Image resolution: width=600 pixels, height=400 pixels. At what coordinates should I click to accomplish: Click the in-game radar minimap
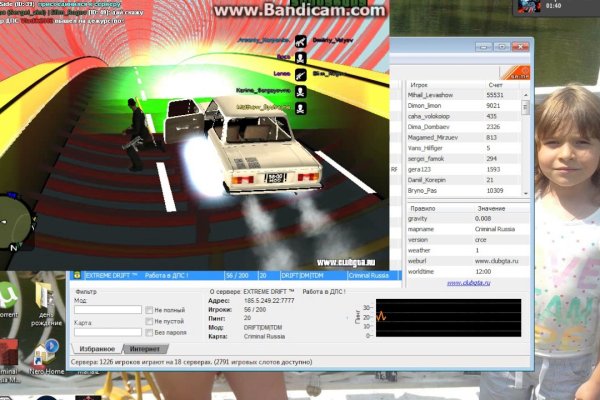coord(14,221)
